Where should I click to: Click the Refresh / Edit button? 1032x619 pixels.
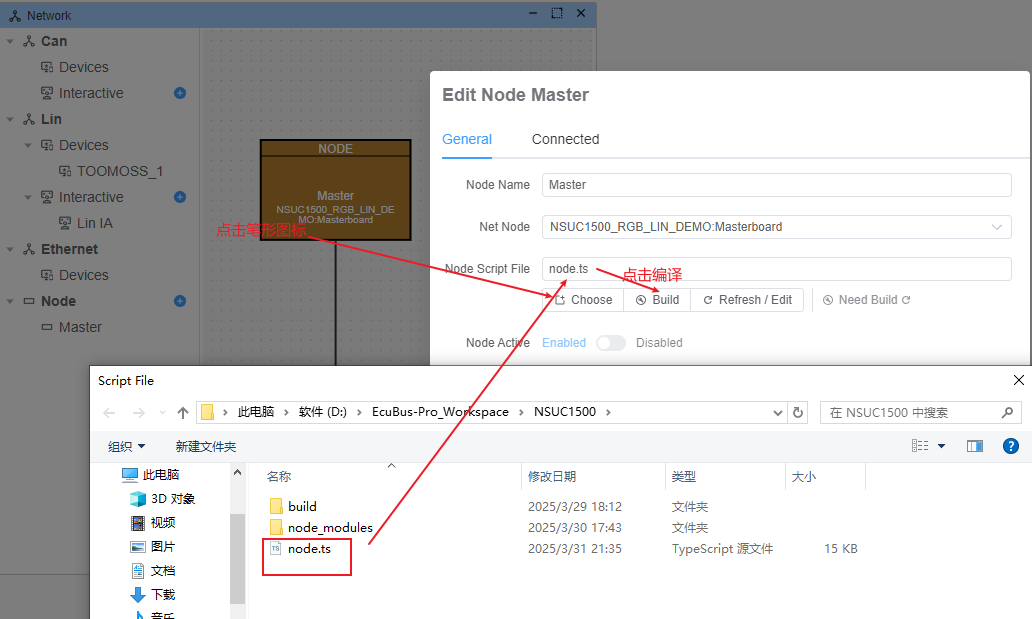(x=747, y=300)
